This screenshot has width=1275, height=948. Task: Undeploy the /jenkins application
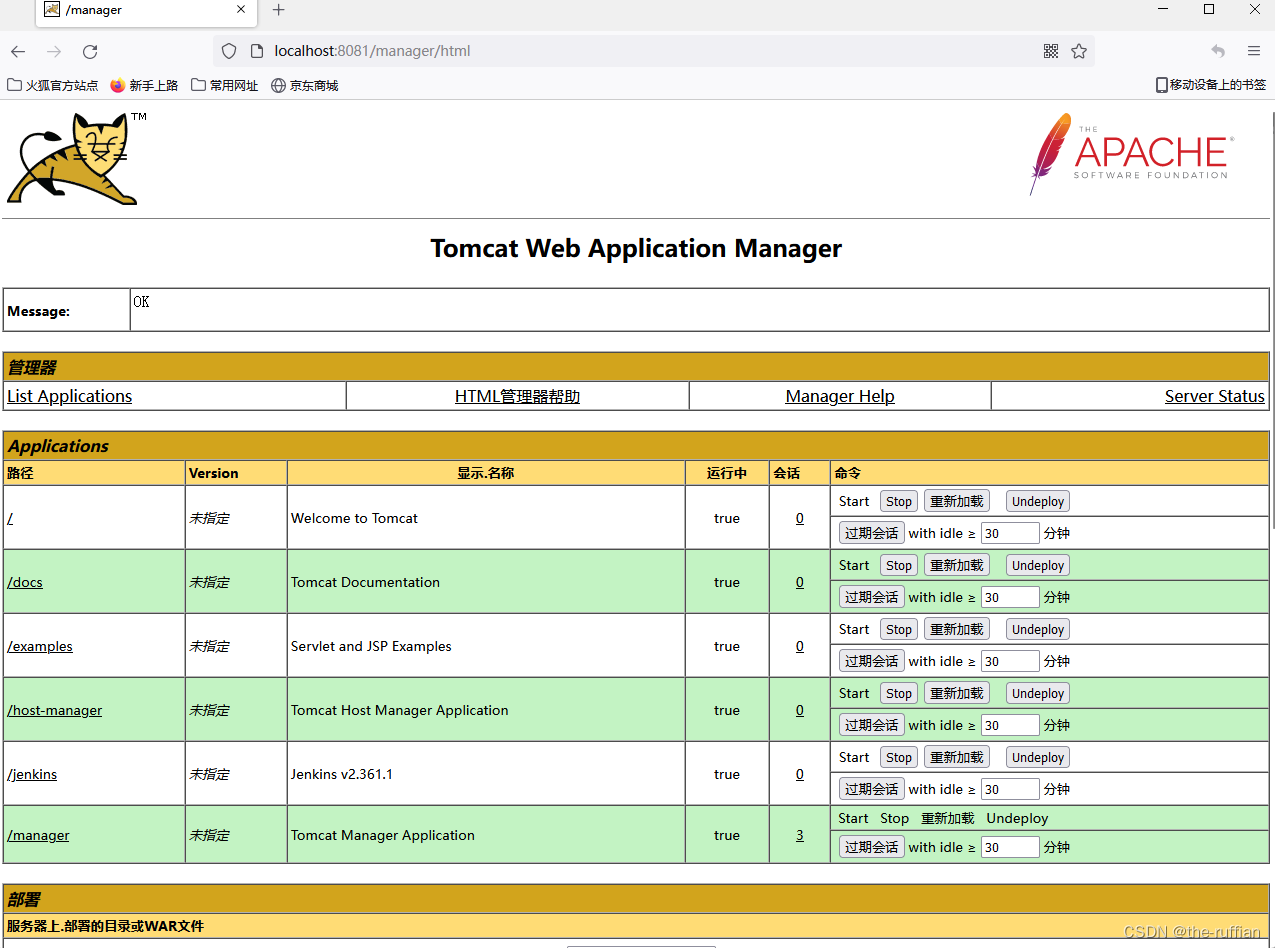click(x=1038, y=757)
